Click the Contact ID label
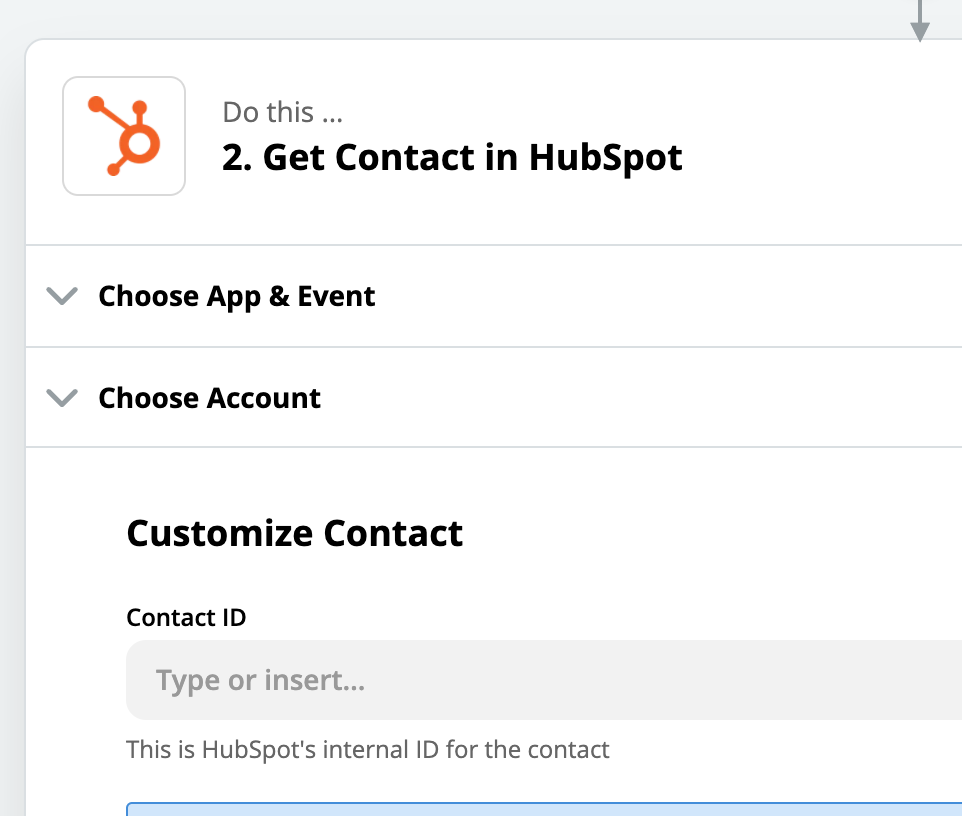This screenshot has height=816, width=962. [x=186, y=617]
